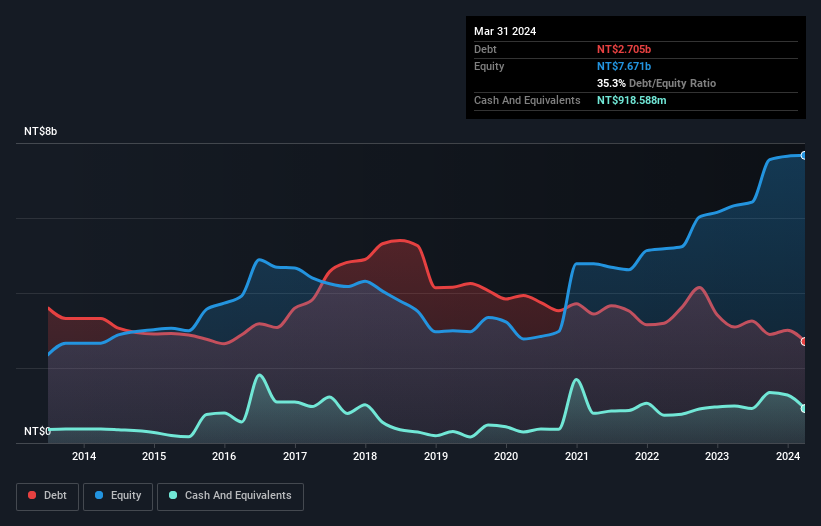Viewport: 821px width, 526px height.
Task: Click the 2024 x-axis label
Action: click(787, 456)
